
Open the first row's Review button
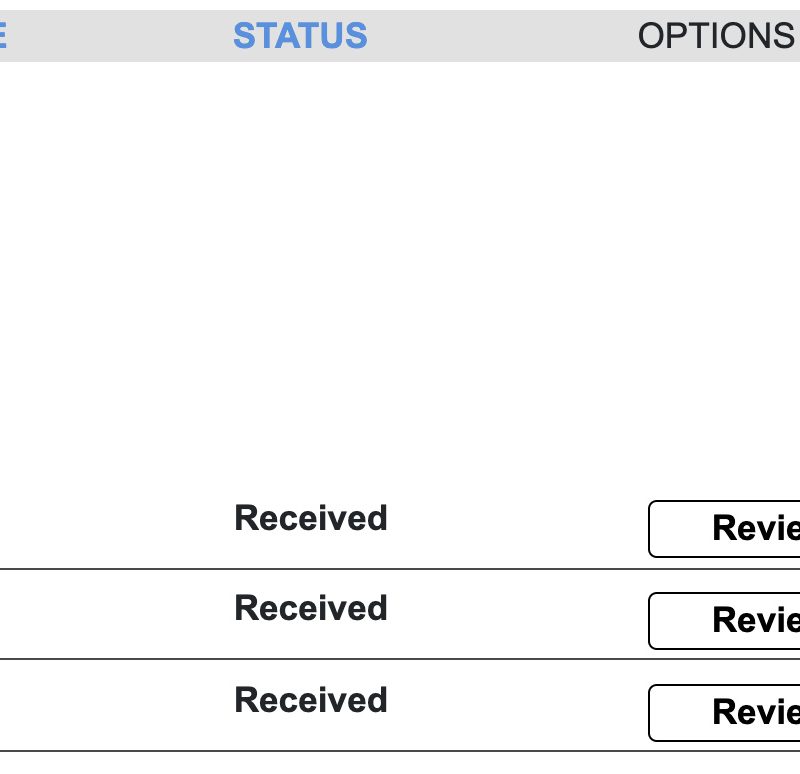724,529
